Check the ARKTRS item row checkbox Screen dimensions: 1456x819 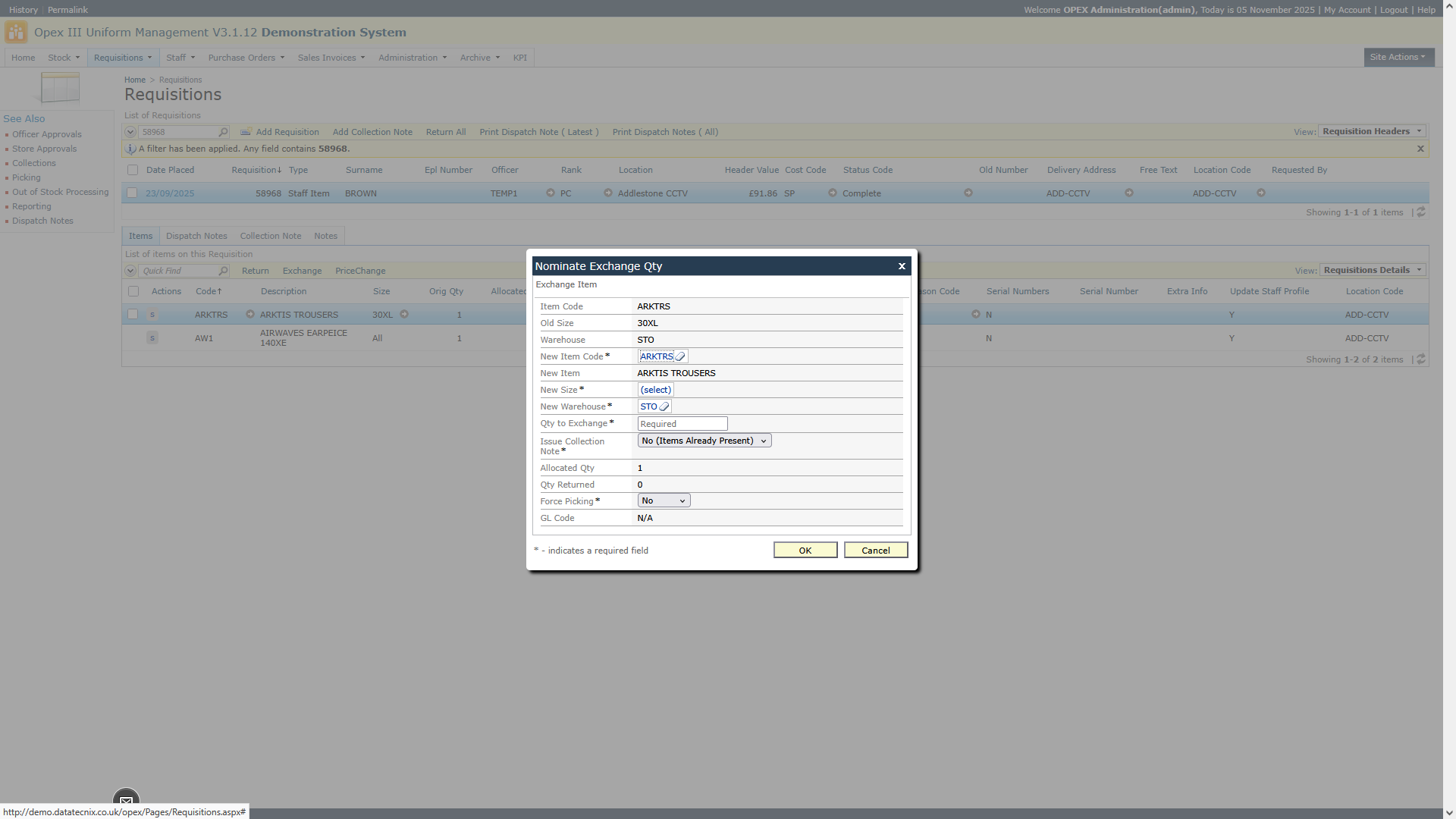(x=133, y=314)
